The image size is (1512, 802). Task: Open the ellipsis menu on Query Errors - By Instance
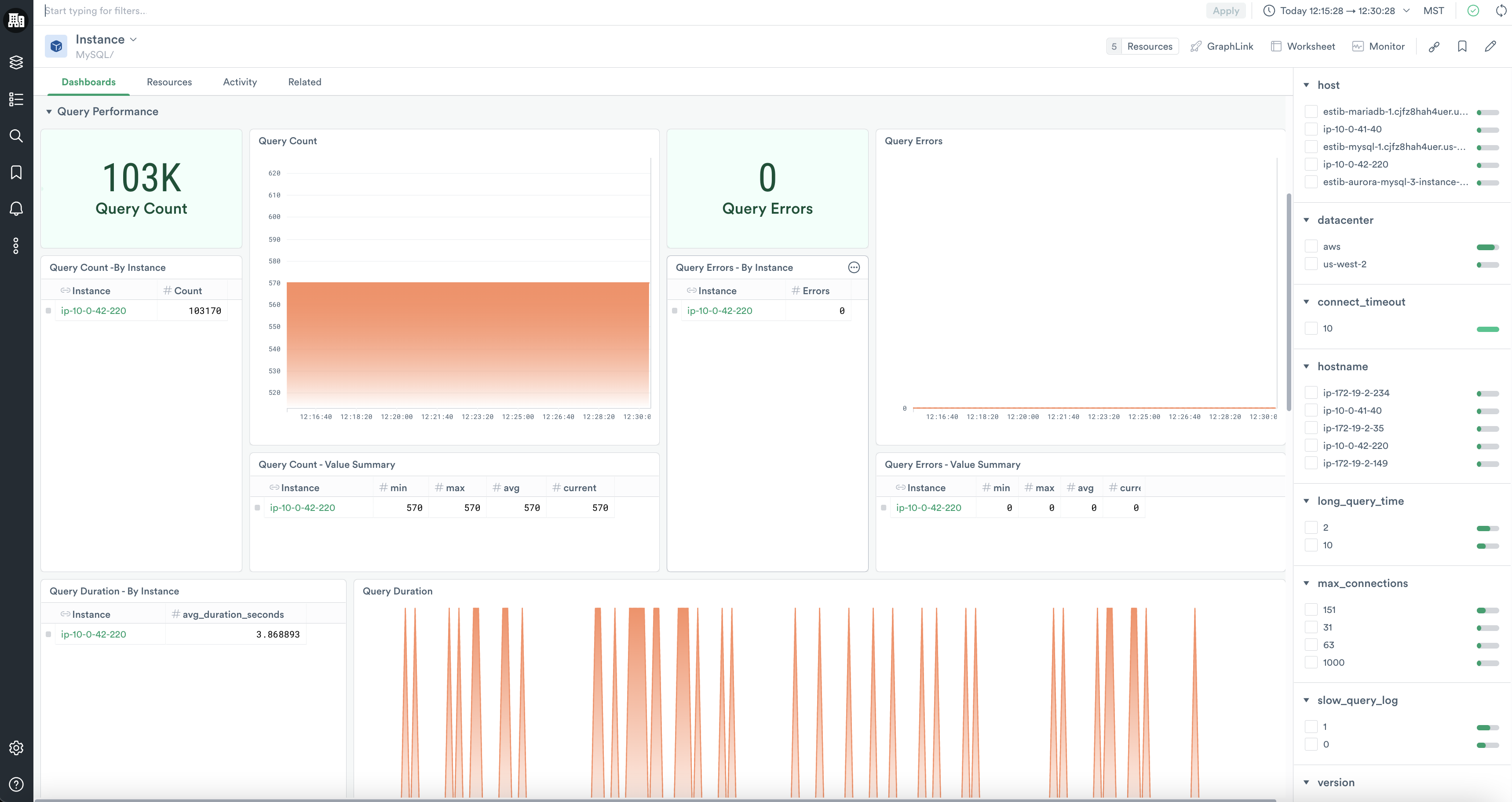(x=854, y=267)
